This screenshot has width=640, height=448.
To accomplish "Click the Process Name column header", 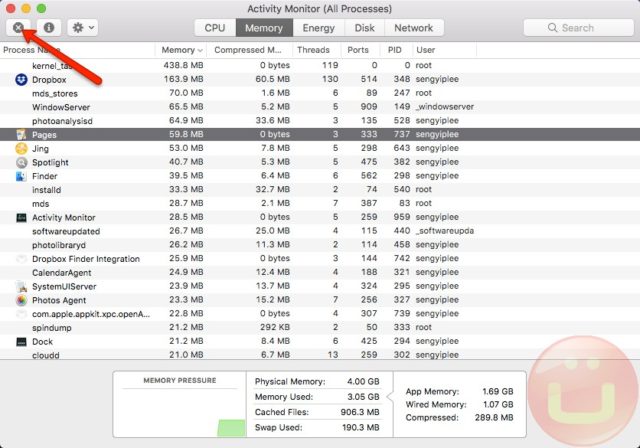I will 78,50.
